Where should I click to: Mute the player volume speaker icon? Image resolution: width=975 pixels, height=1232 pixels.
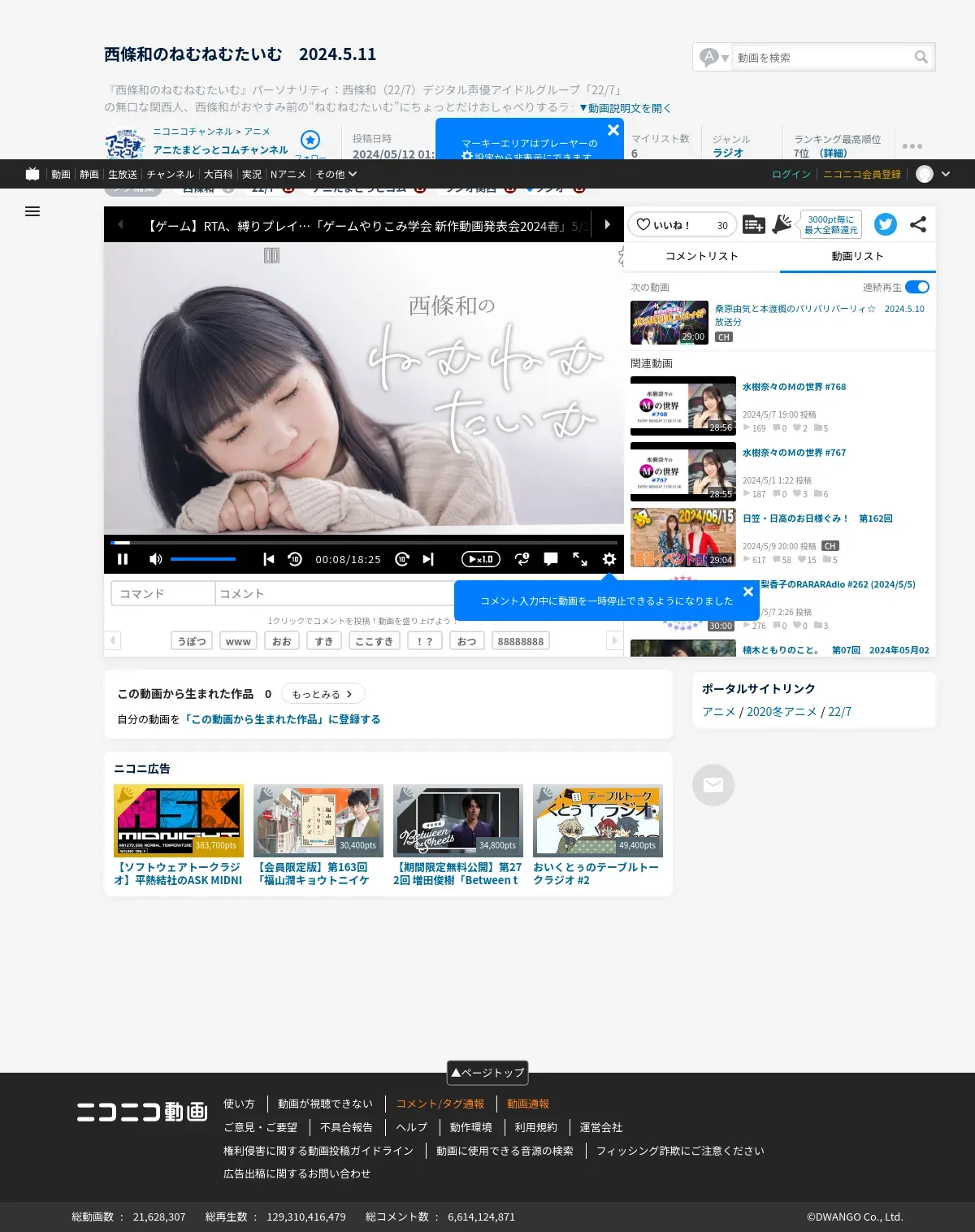click(x=156, y=559)
